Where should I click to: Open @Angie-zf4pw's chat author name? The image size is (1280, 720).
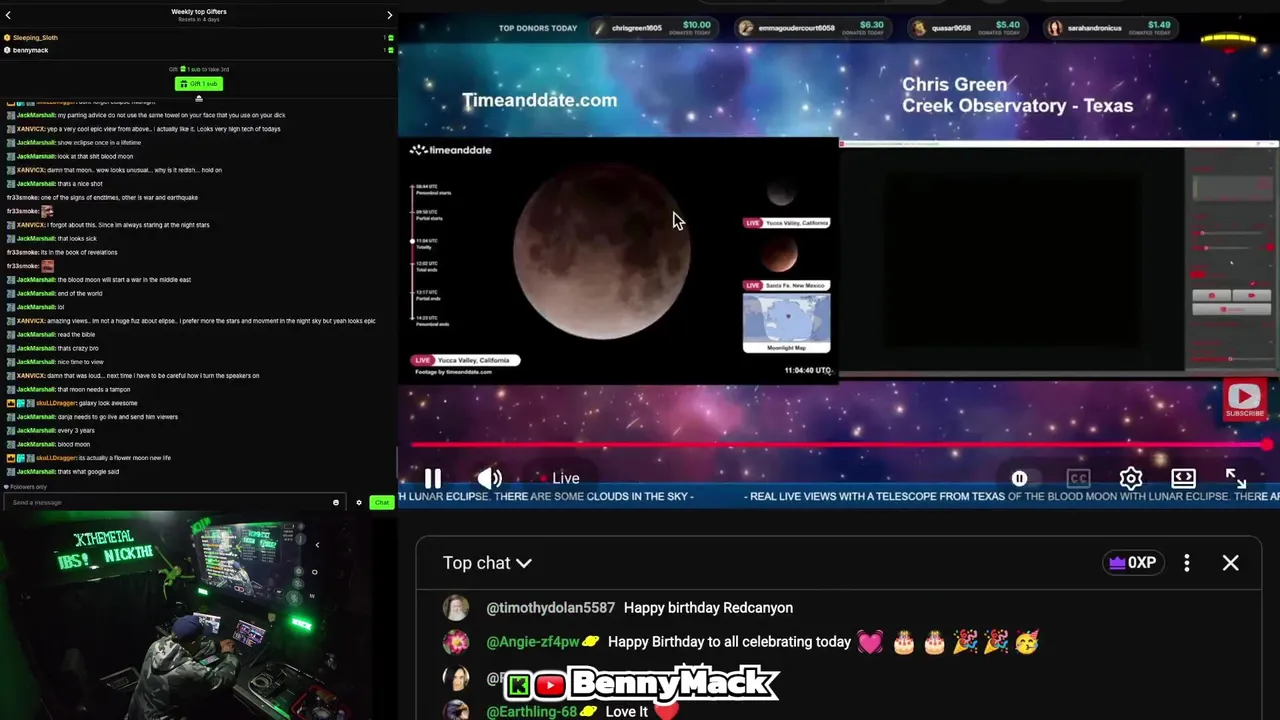point(533,642)
